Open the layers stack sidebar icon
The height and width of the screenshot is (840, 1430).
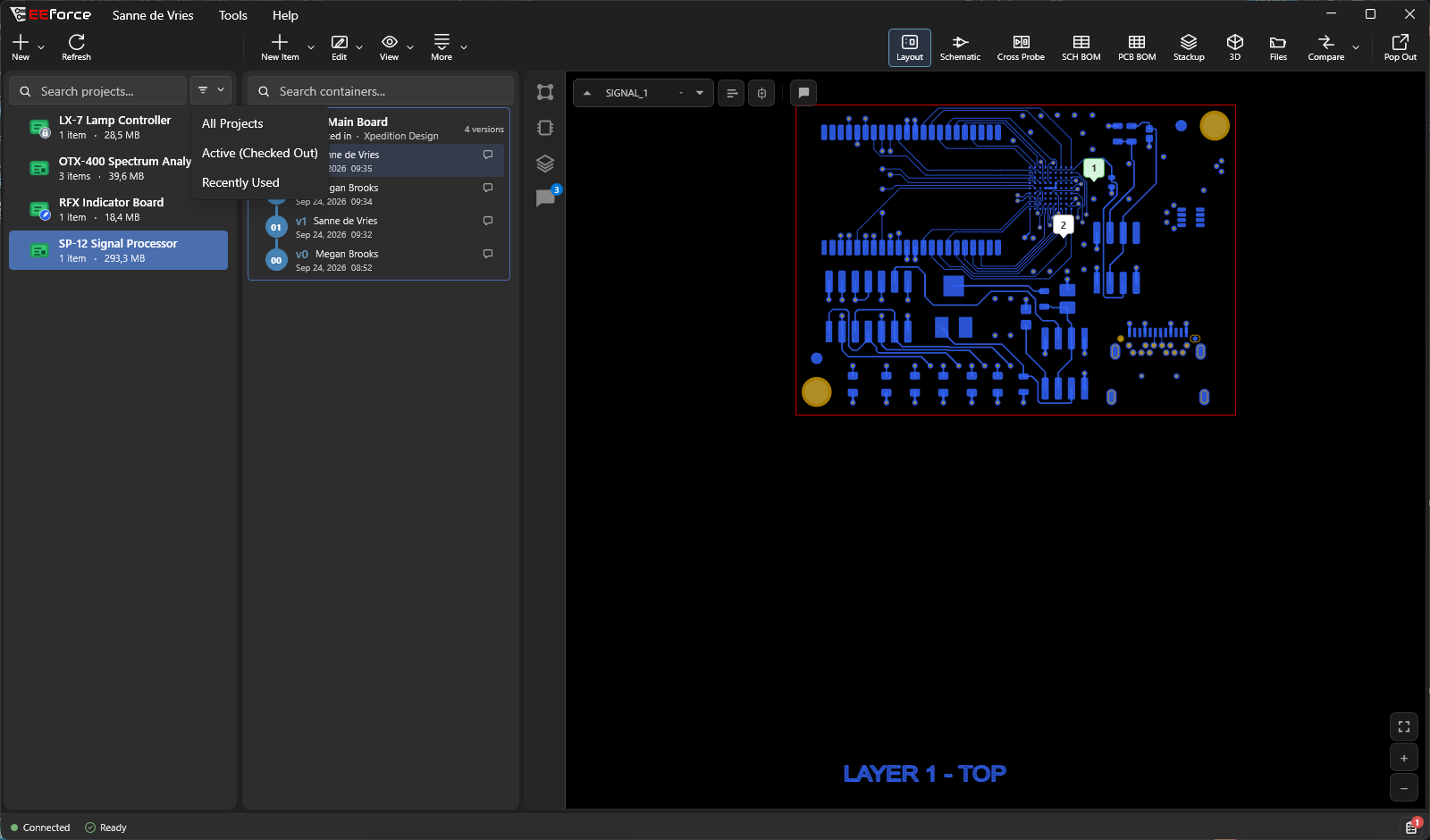pyautogui.click(x=545, y=164)
